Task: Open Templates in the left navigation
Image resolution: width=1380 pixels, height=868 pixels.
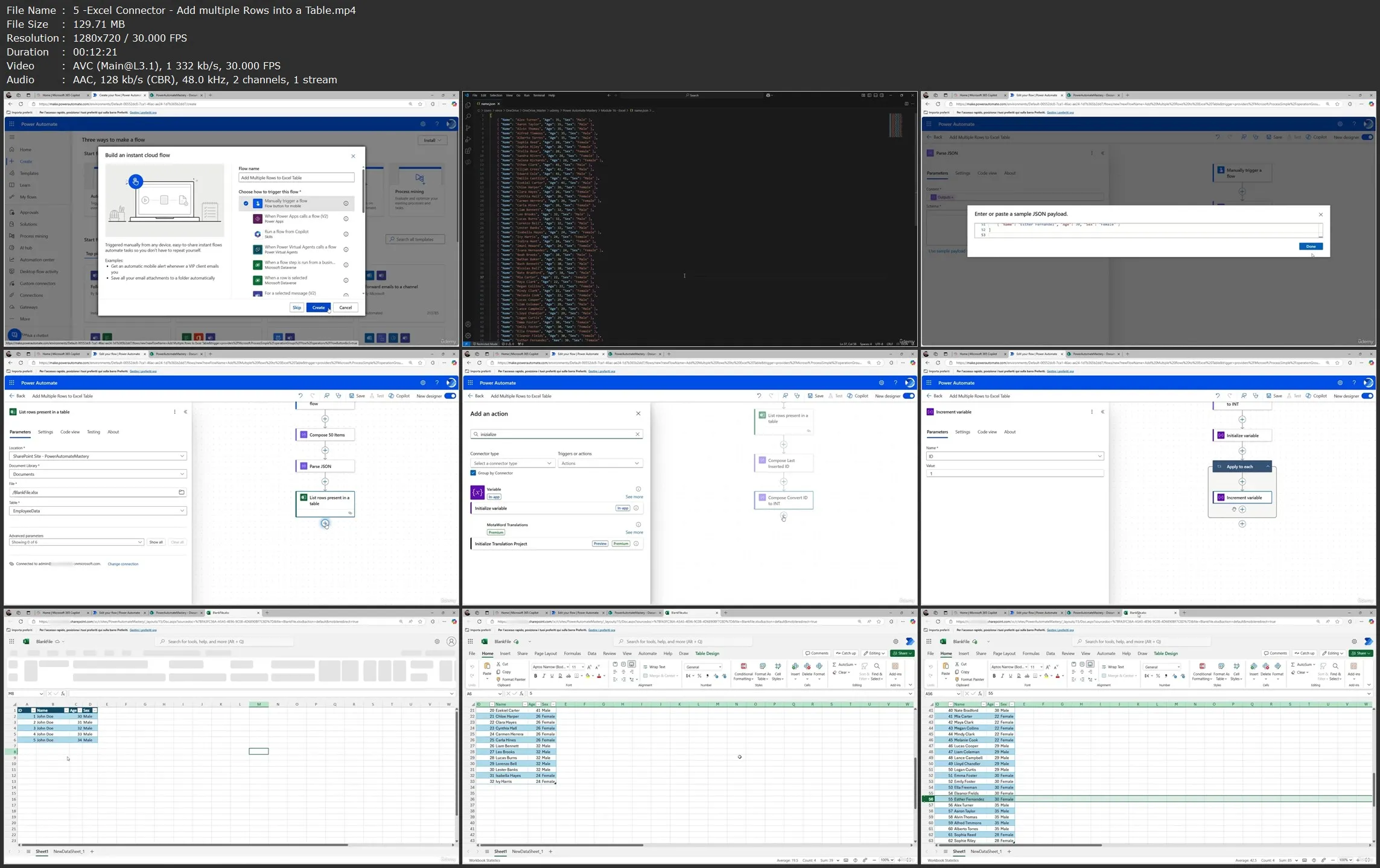Action: 29,173
